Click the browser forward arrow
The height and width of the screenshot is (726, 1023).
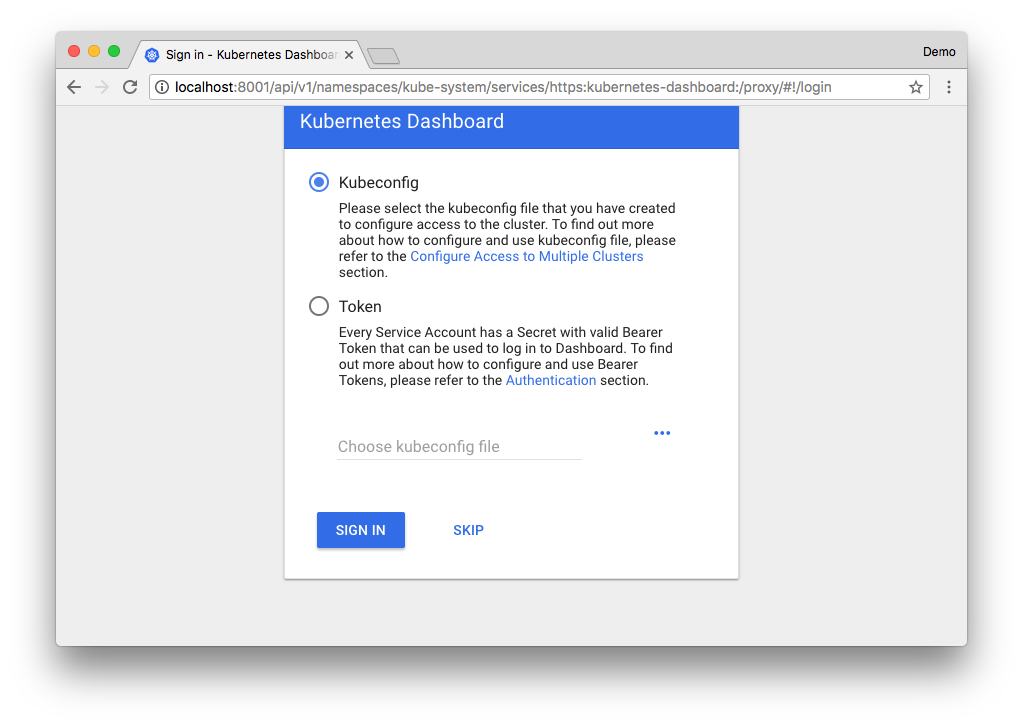102,87
